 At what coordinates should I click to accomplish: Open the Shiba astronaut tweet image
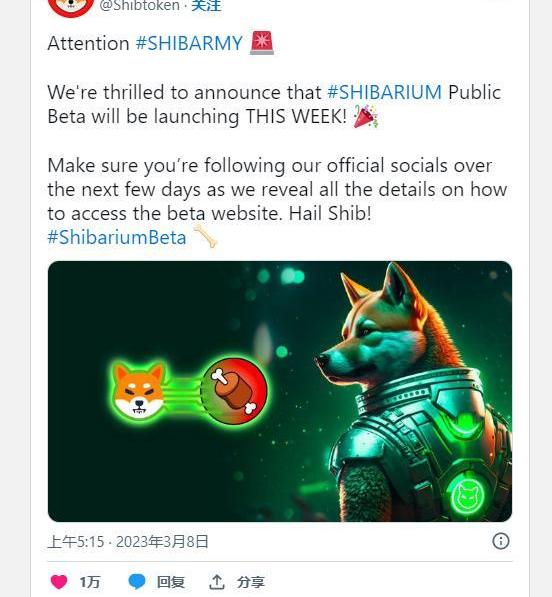(280, 391)
